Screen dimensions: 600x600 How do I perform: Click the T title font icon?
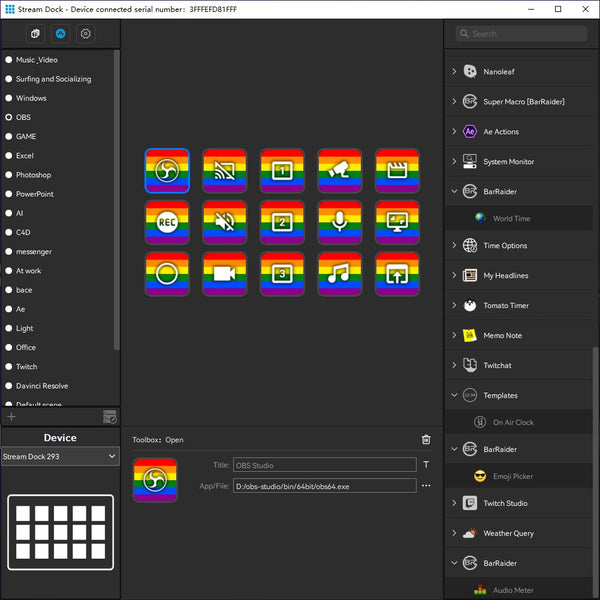tap(426, 465)
